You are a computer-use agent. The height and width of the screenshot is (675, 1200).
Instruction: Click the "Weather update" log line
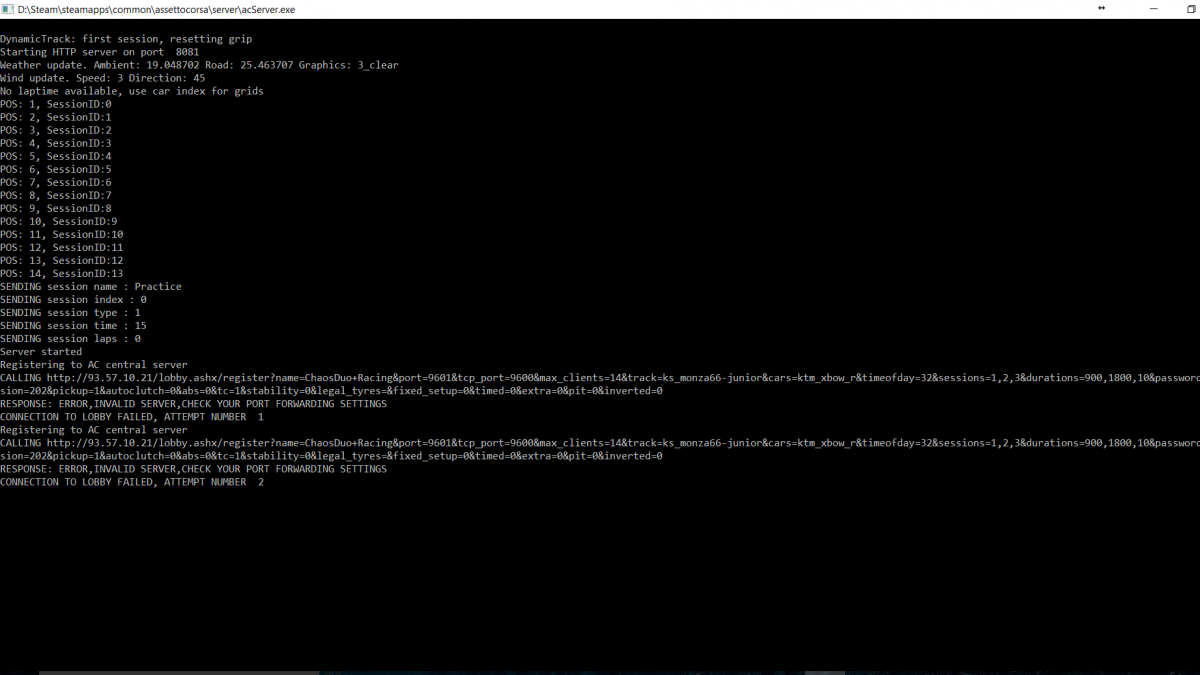coord(199,65)
